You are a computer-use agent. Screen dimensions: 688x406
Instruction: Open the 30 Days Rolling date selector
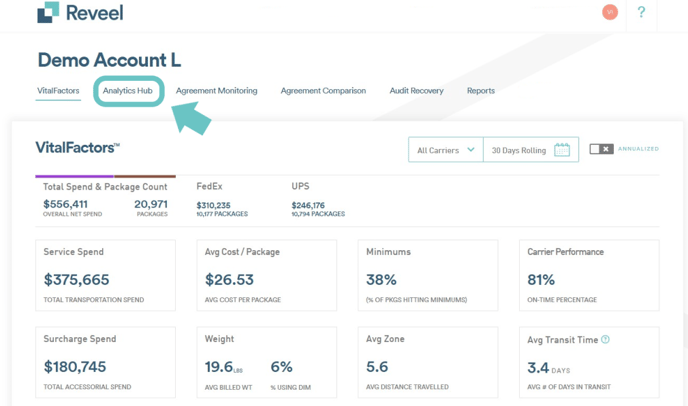(x=519, y=150)
